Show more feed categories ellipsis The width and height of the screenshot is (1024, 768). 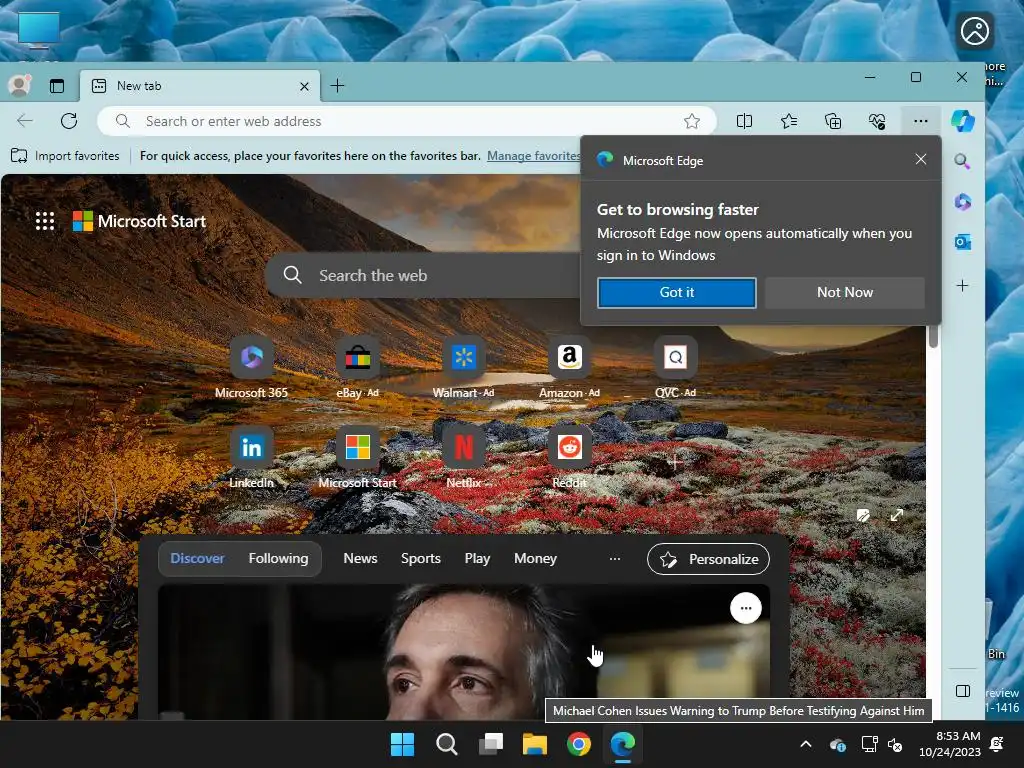615,559
